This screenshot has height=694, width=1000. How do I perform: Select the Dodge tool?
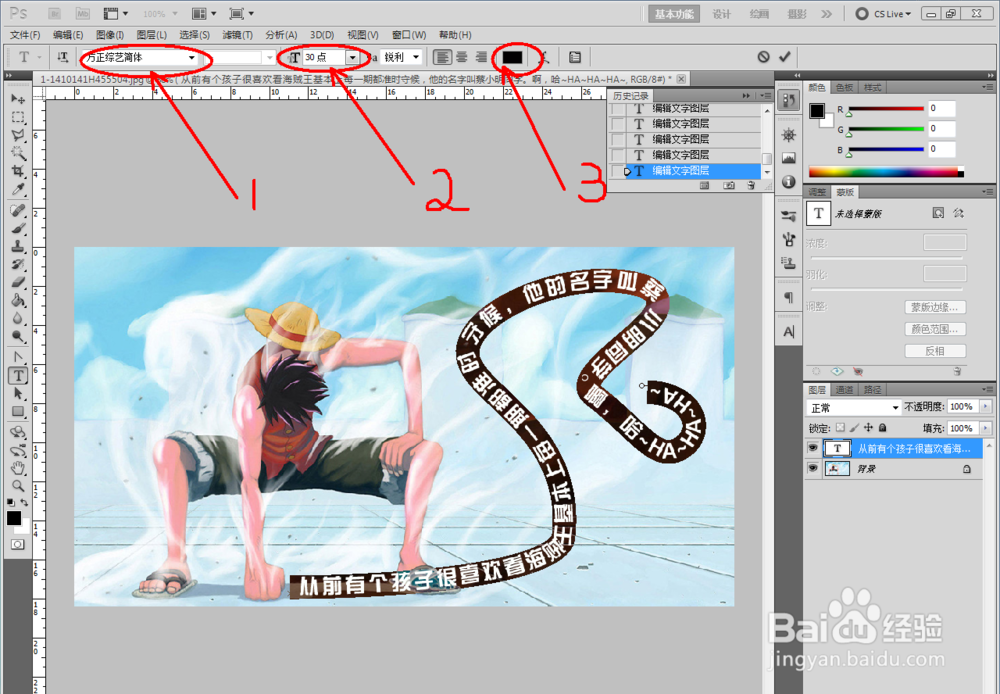click(18, 336)
